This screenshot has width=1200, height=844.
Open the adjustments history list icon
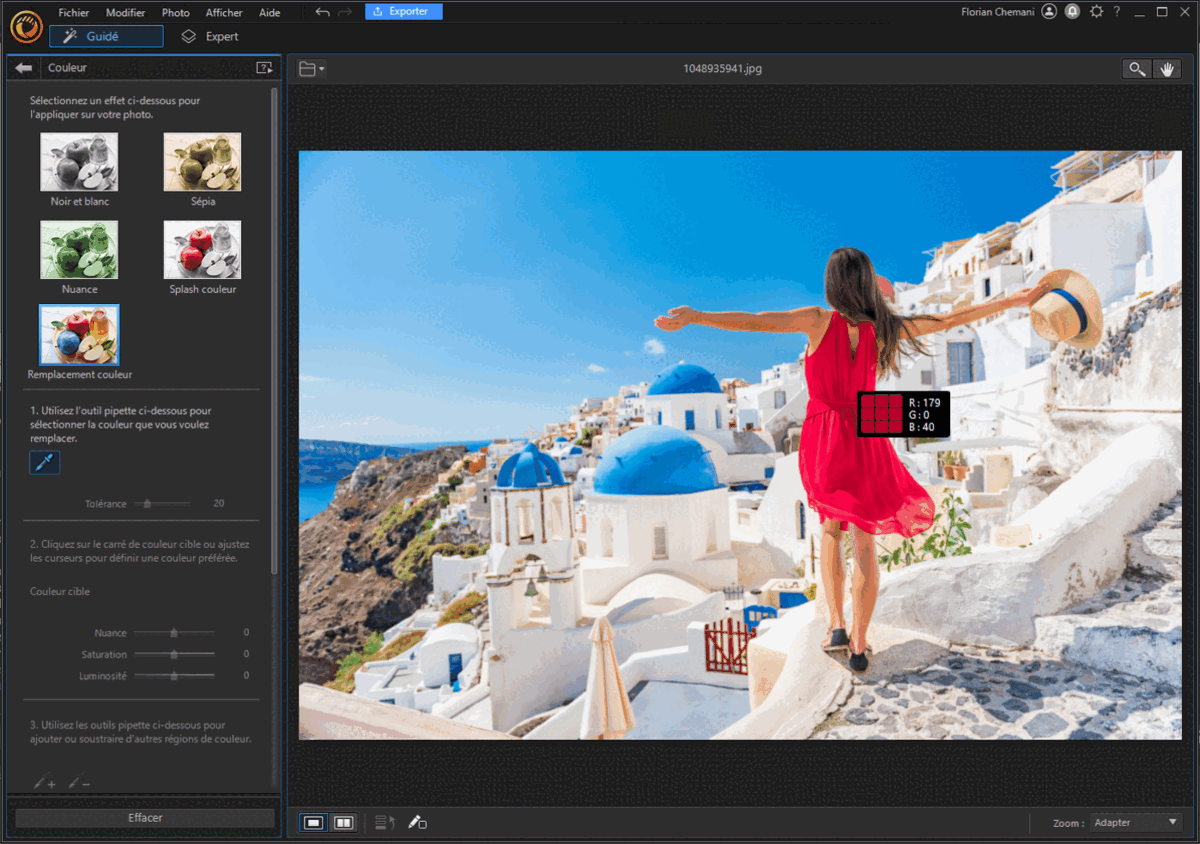385,821
